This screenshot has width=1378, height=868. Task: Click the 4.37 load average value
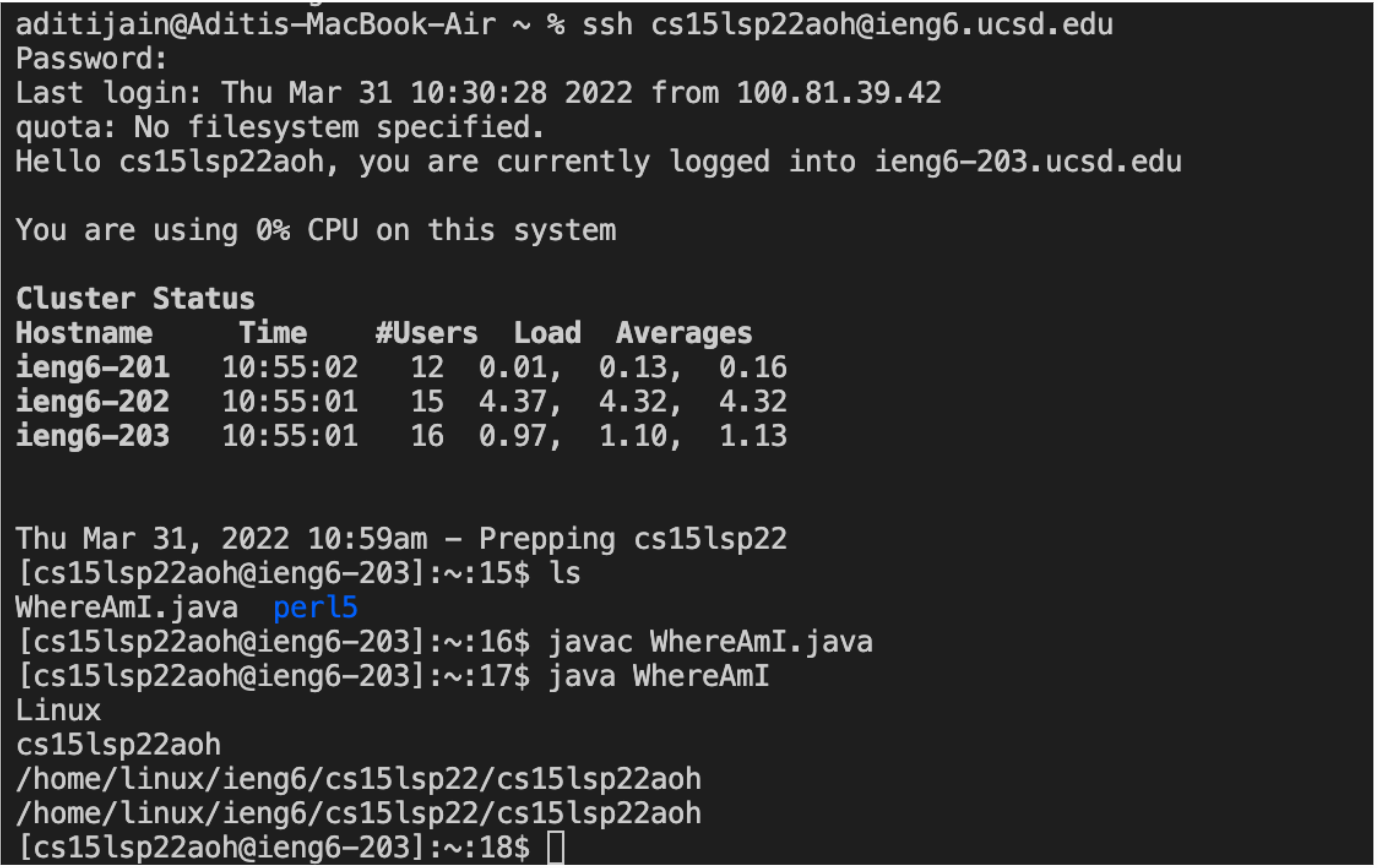click(516, 401)
